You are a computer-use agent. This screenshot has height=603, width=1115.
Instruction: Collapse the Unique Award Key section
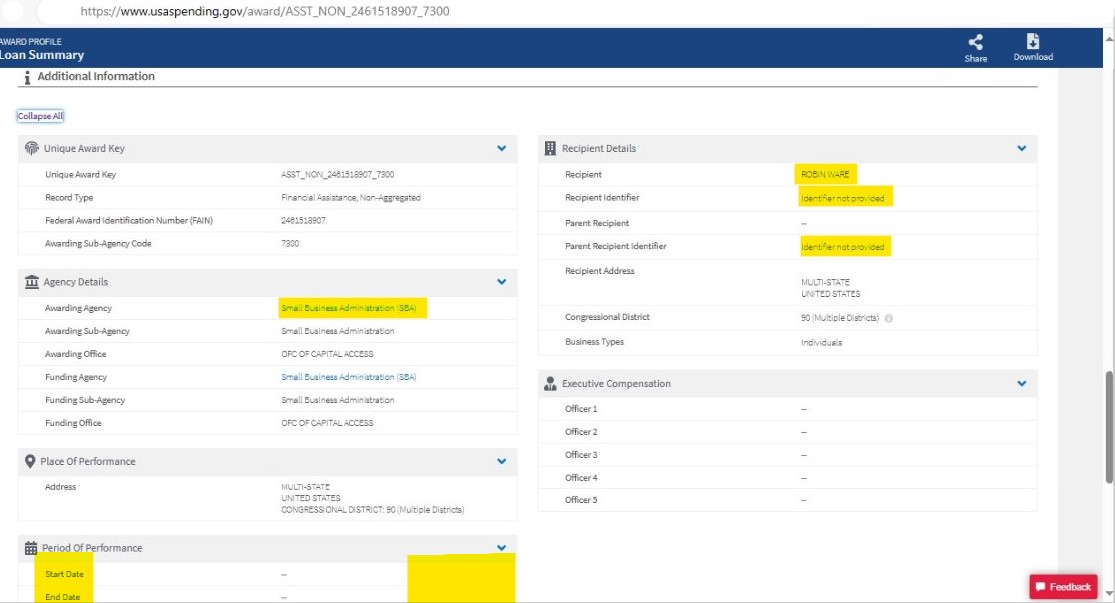click(x=501, y=149)
